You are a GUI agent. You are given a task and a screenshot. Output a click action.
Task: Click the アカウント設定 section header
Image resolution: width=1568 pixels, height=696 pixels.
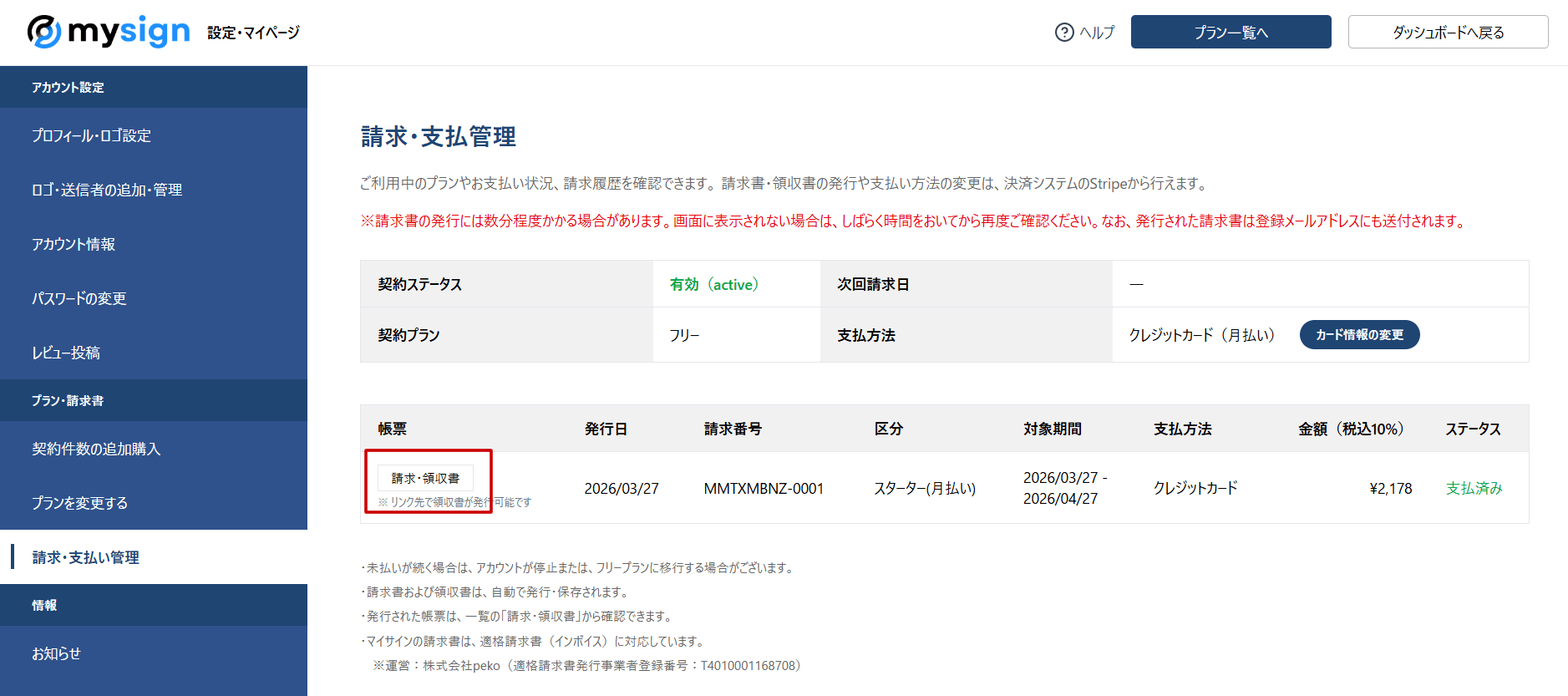click(68, 87)
